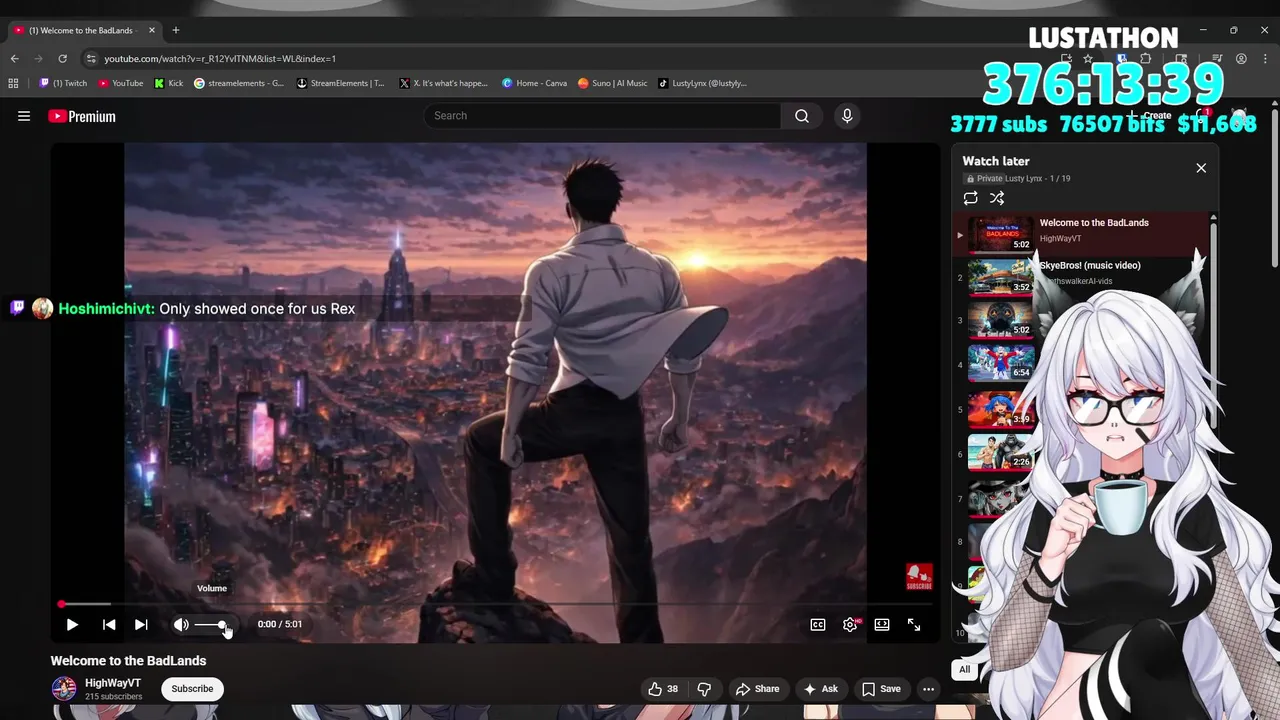
Task: Skip to the next video
Action: point(141,624)
